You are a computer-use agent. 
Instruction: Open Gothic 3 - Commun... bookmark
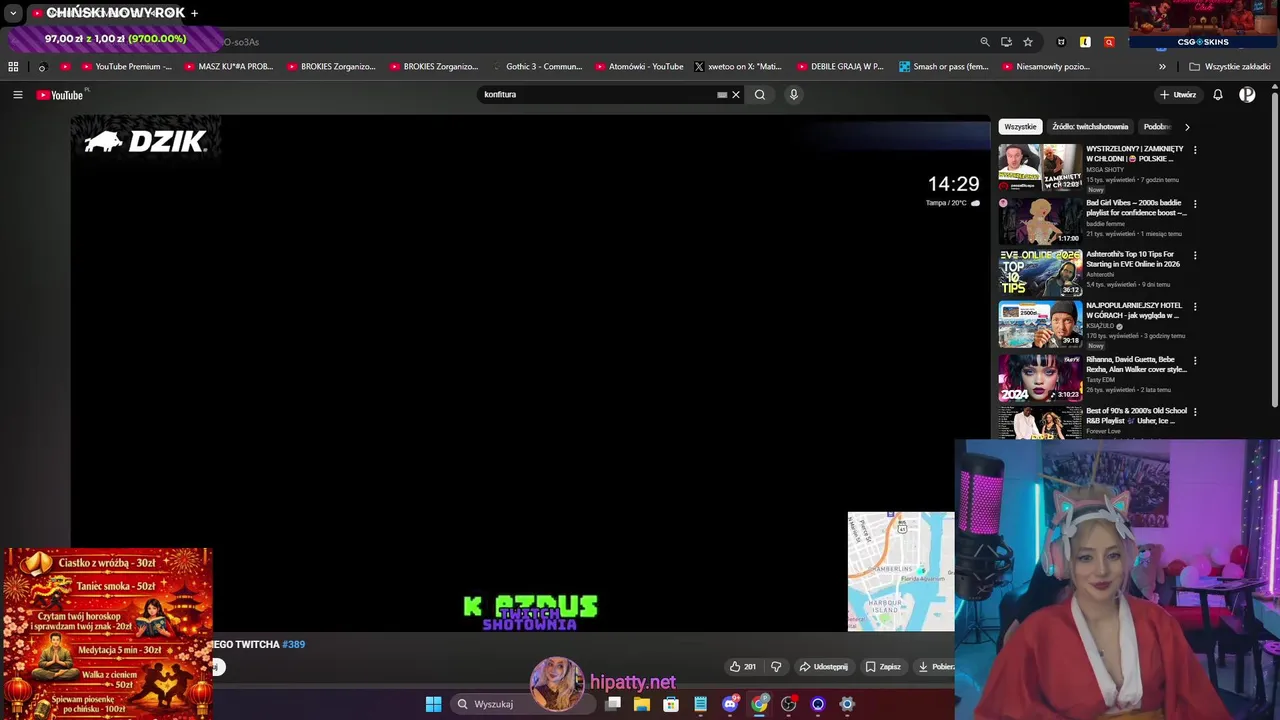[536, 67]
